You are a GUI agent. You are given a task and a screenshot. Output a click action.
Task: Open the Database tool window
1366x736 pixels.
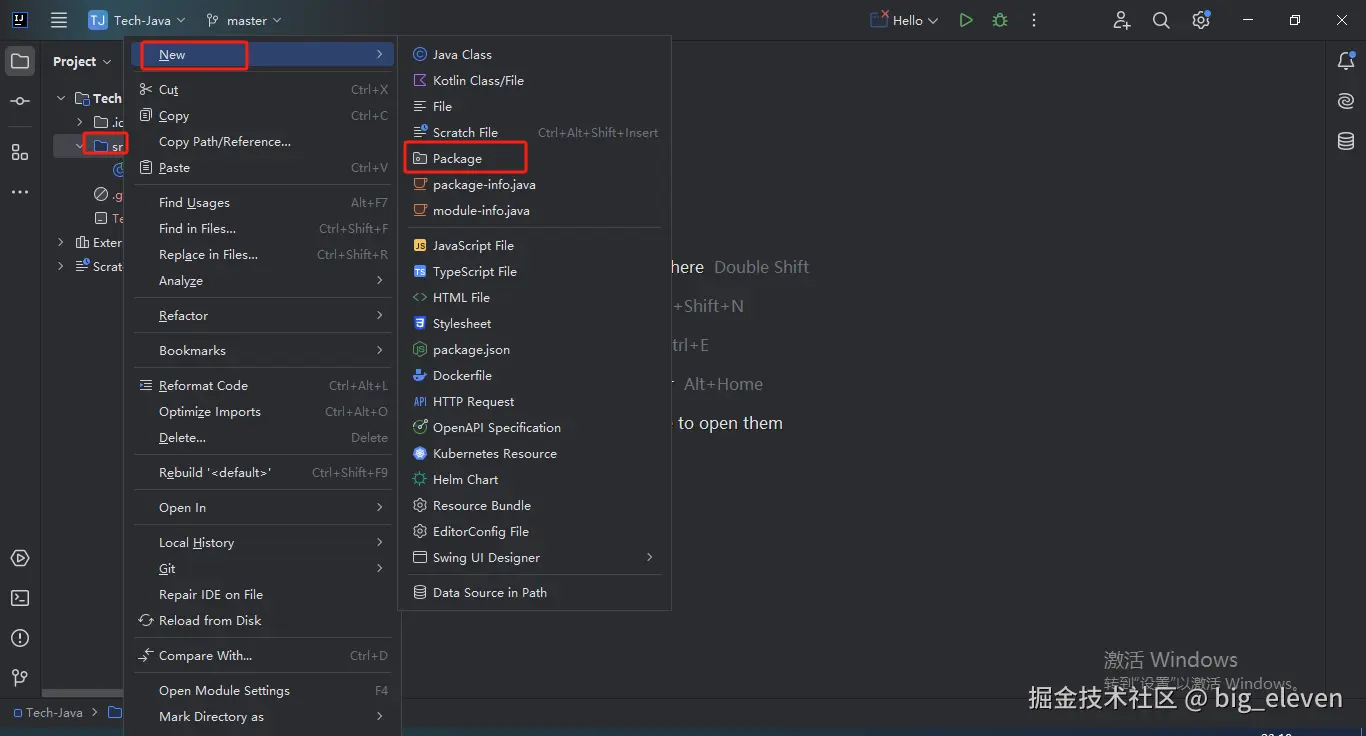click(x=1346, y=141)
